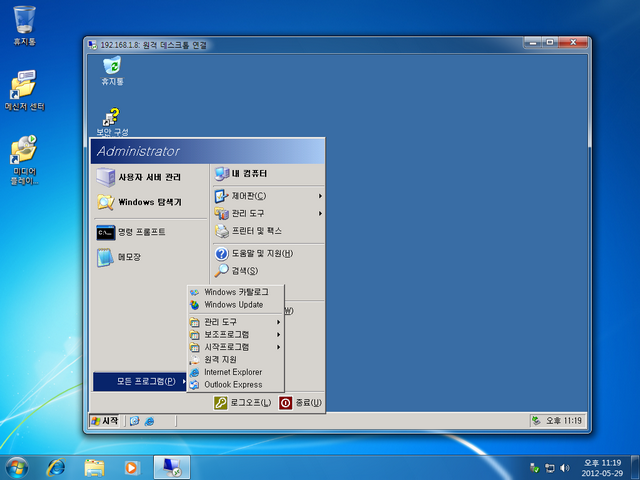Click the Remote Desktop Connection taskbar button

pyautogui.click(x=171, y=468)
